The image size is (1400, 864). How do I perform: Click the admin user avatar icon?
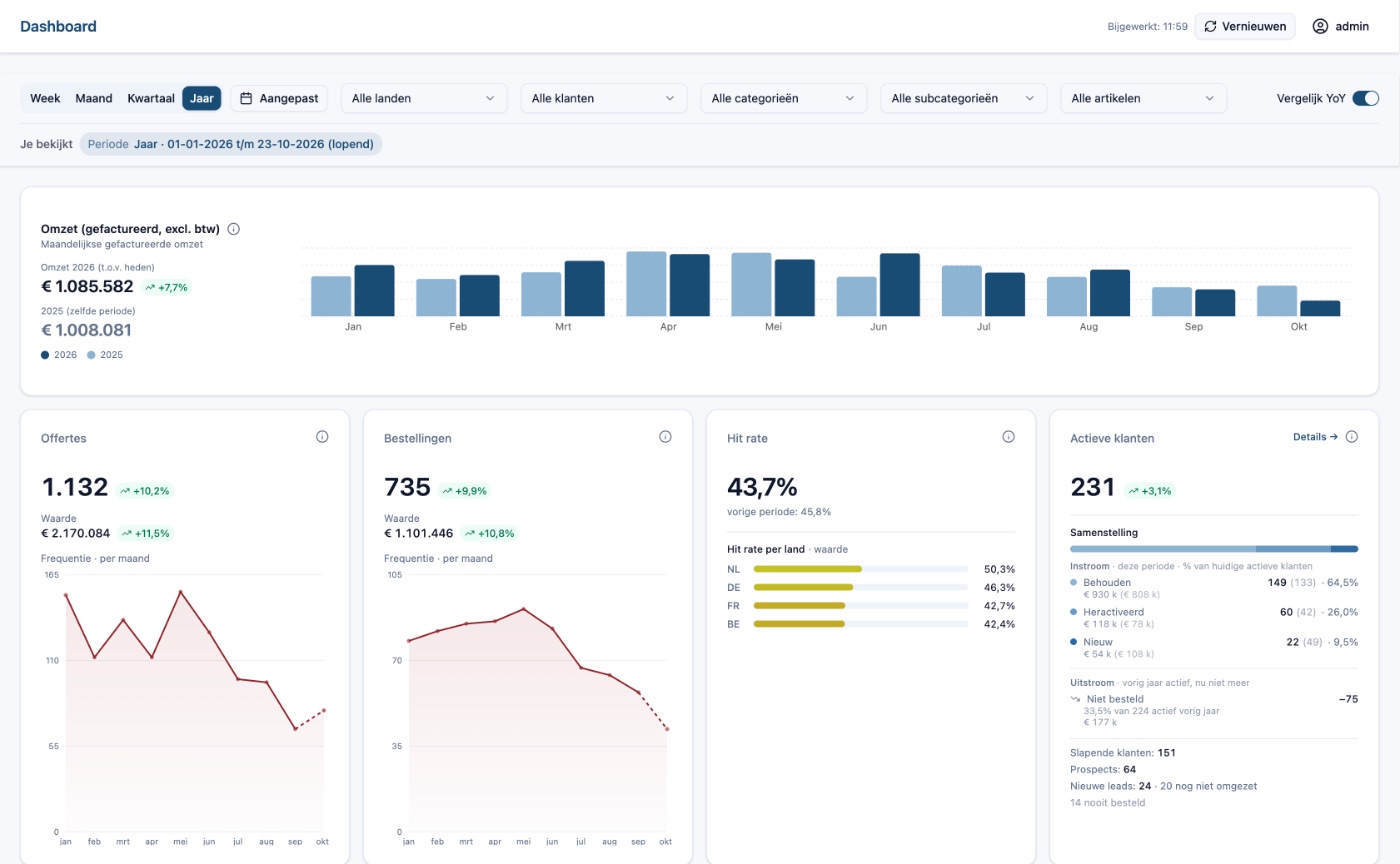[1320, 26]
